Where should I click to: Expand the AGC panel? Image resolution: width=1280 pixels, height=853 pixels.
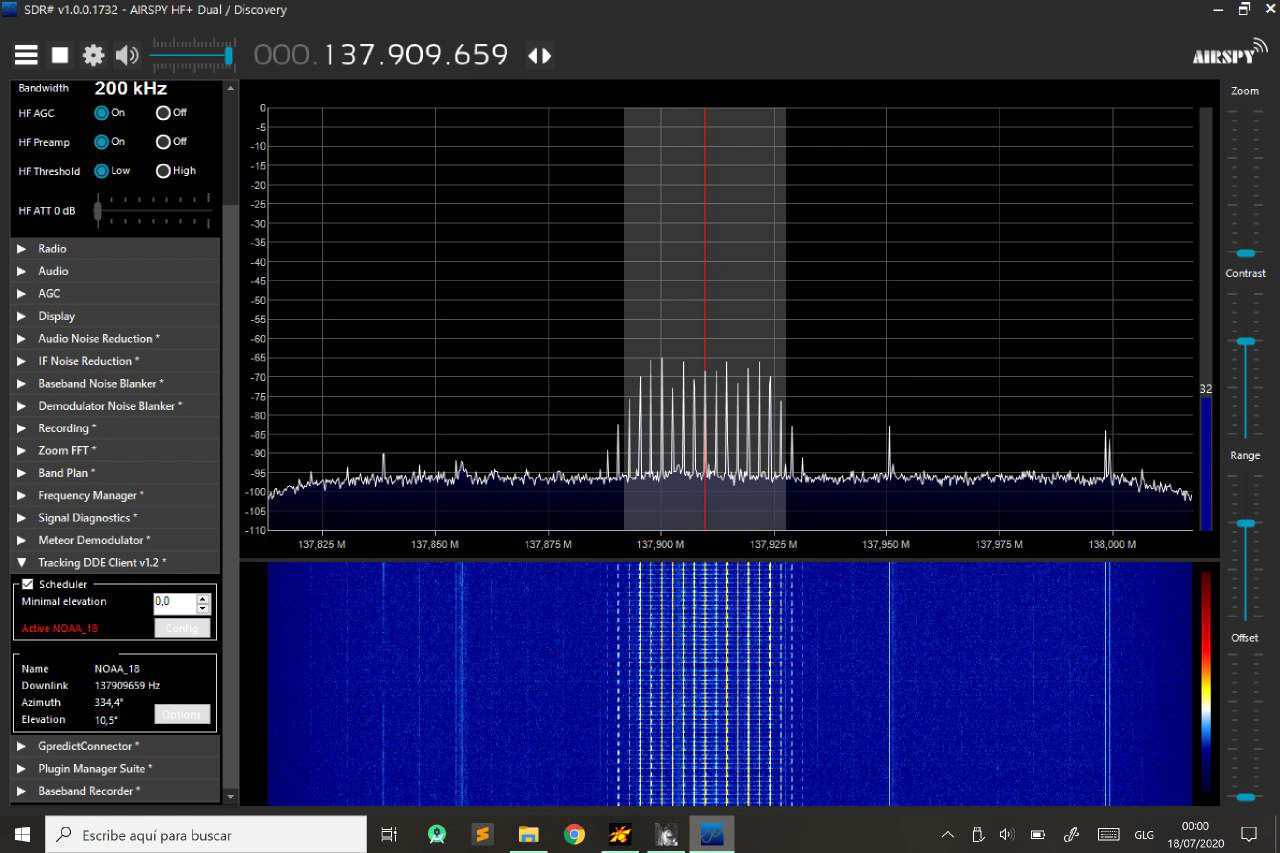click(x=115, y=293)
